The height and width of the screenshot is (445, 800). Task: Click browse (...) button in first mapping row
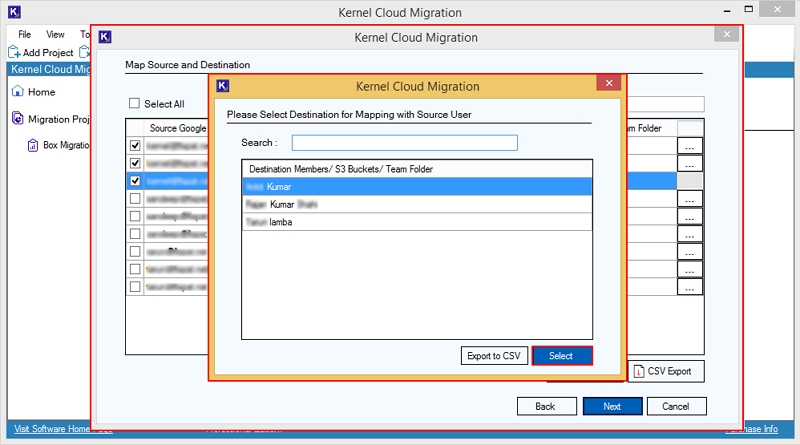(x=690, y=146)
